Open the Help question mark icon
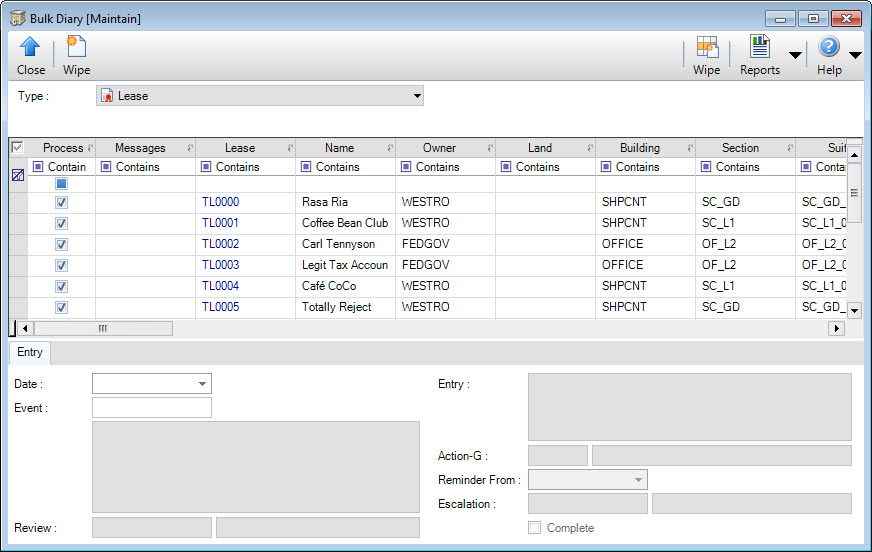The image size is (872, 552). pyautogui.click(x=829, y=47)
